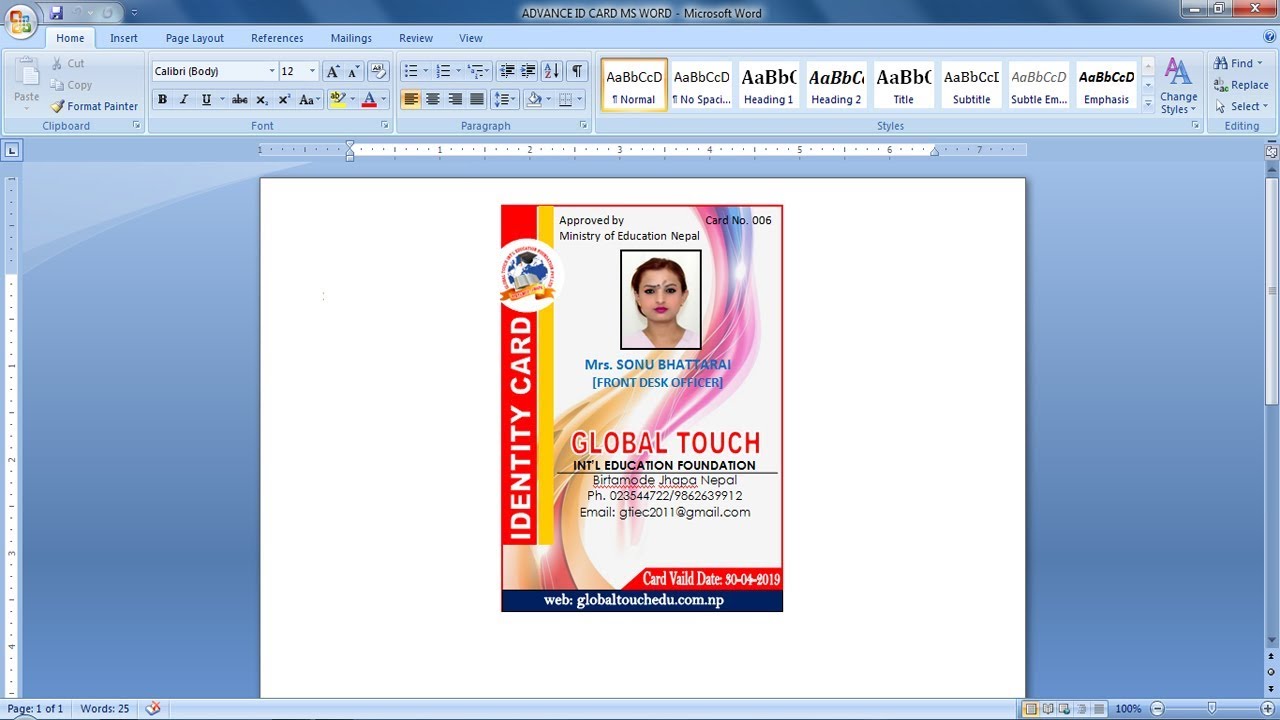
Task: Toggle Print Layout view
Action: (1030, 709)
